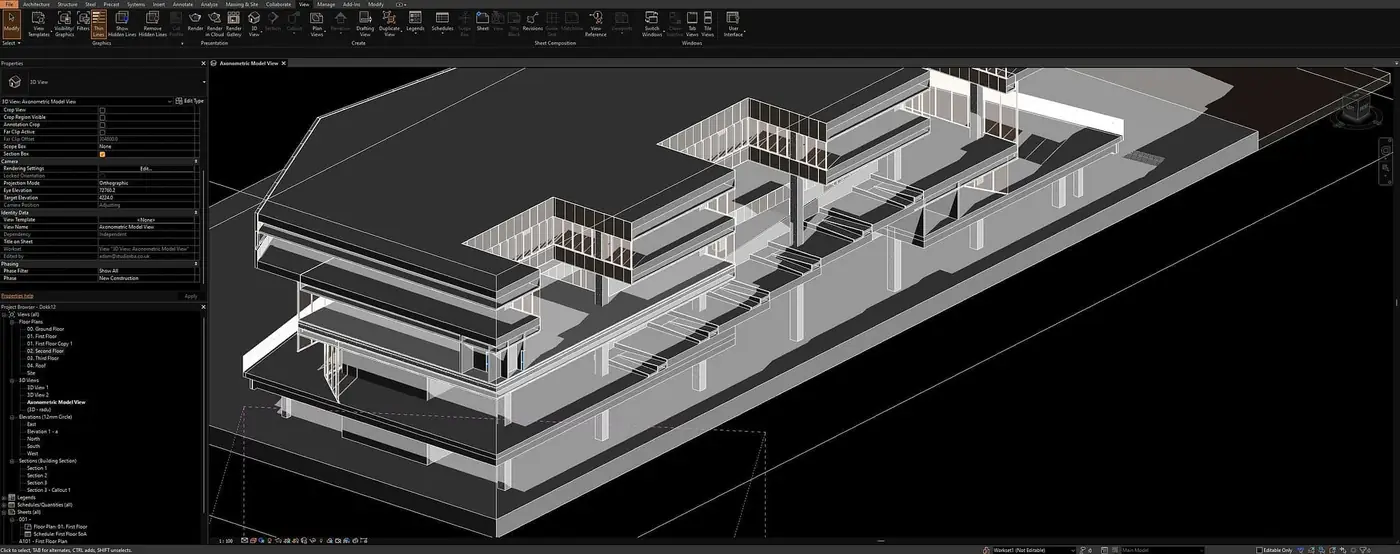
Task: Collapse the Elevations (12mm Circle) node
Action: (x=12, y=416)
